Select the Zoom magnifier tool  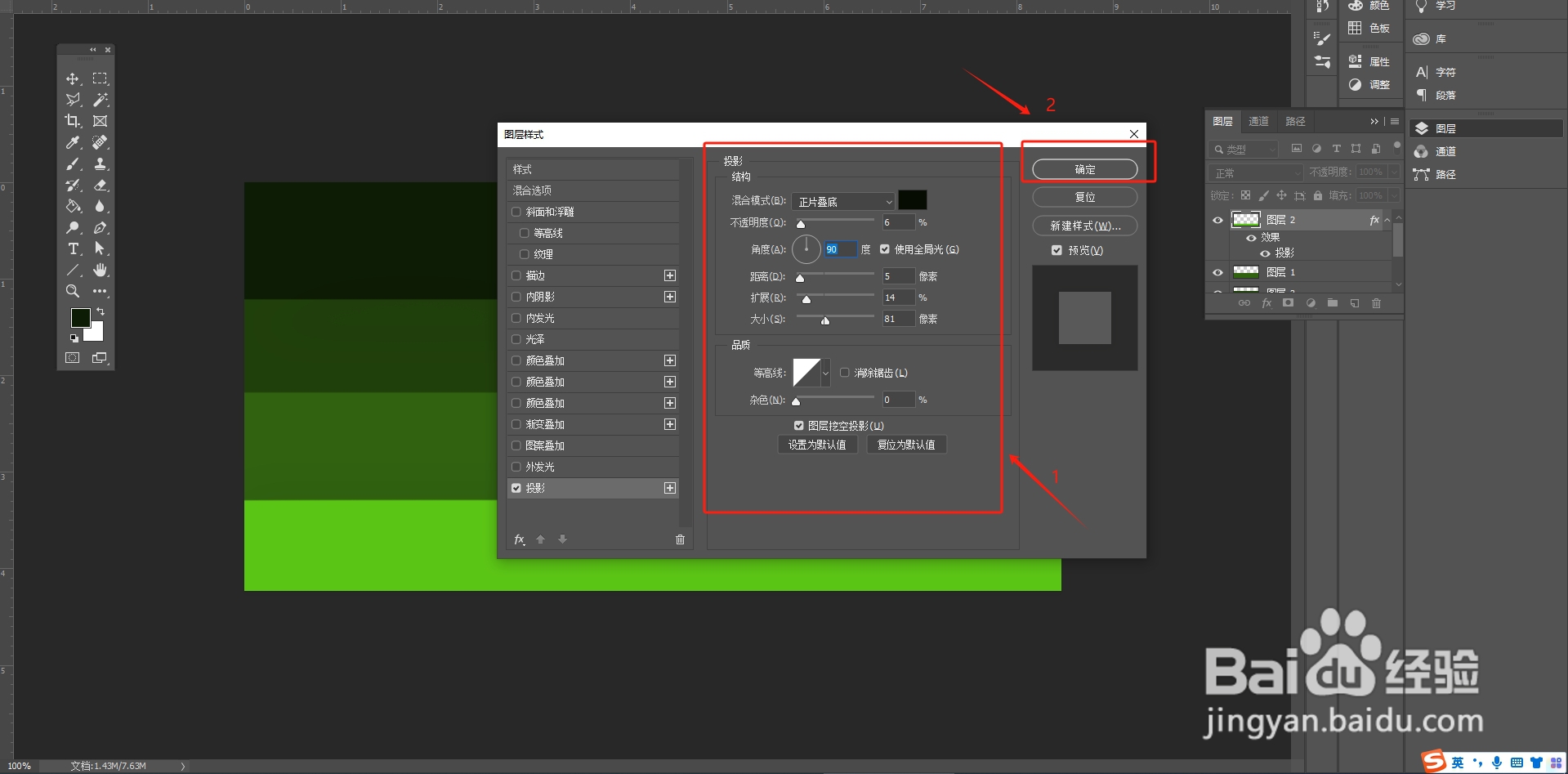pyautogui.click(x=73, y=291)
